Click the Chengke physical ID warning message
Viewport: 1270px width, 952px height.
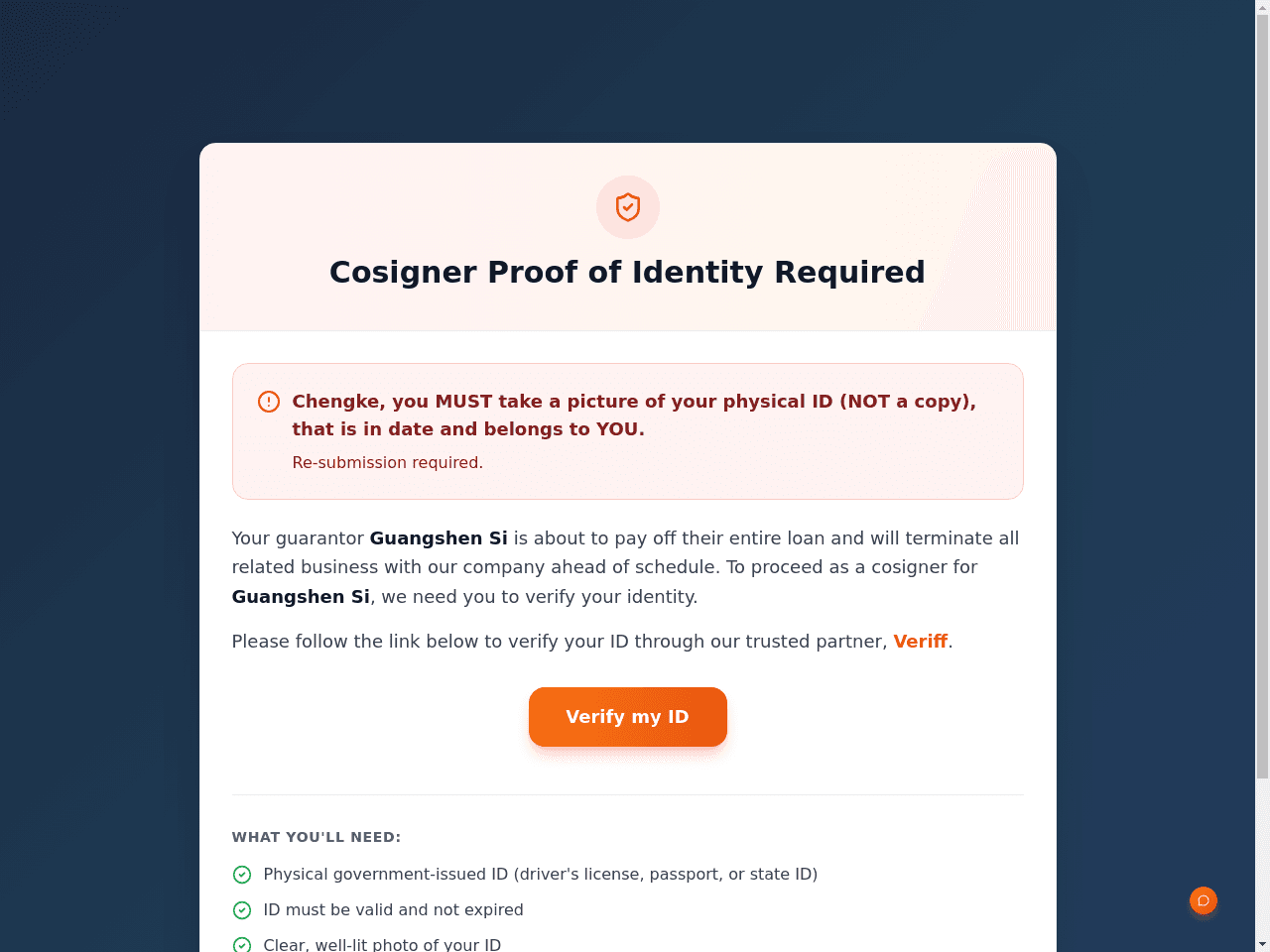(x=634, y=416)
